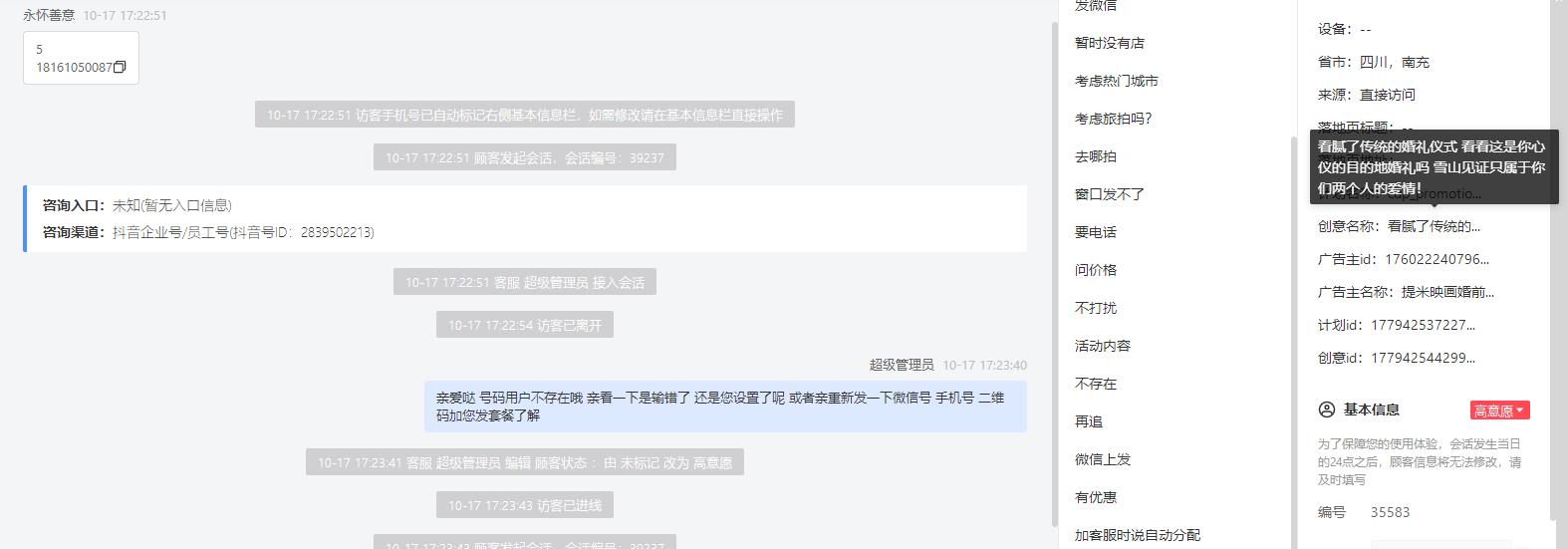Pick the 微信上发 quick reply
1568x549 pixels.
[x=1102, y=459]
